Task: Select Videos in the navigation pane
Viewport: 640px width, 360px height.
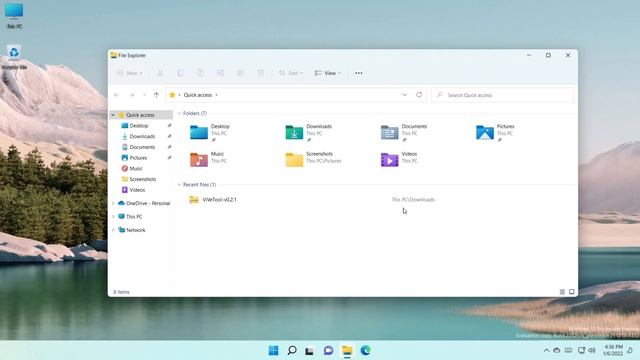Action: coord(137,190)
